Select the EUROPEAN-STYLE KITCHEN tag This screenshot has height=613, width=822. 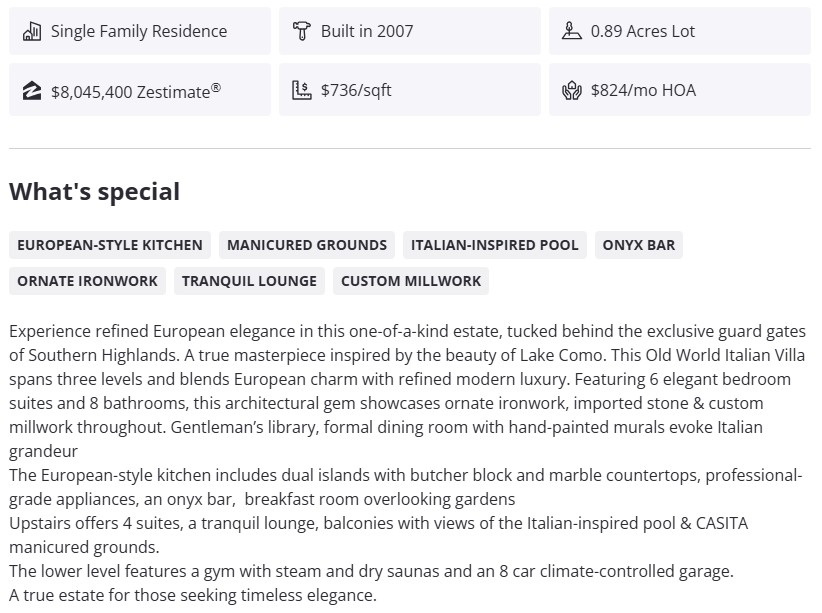pos(110,245)
